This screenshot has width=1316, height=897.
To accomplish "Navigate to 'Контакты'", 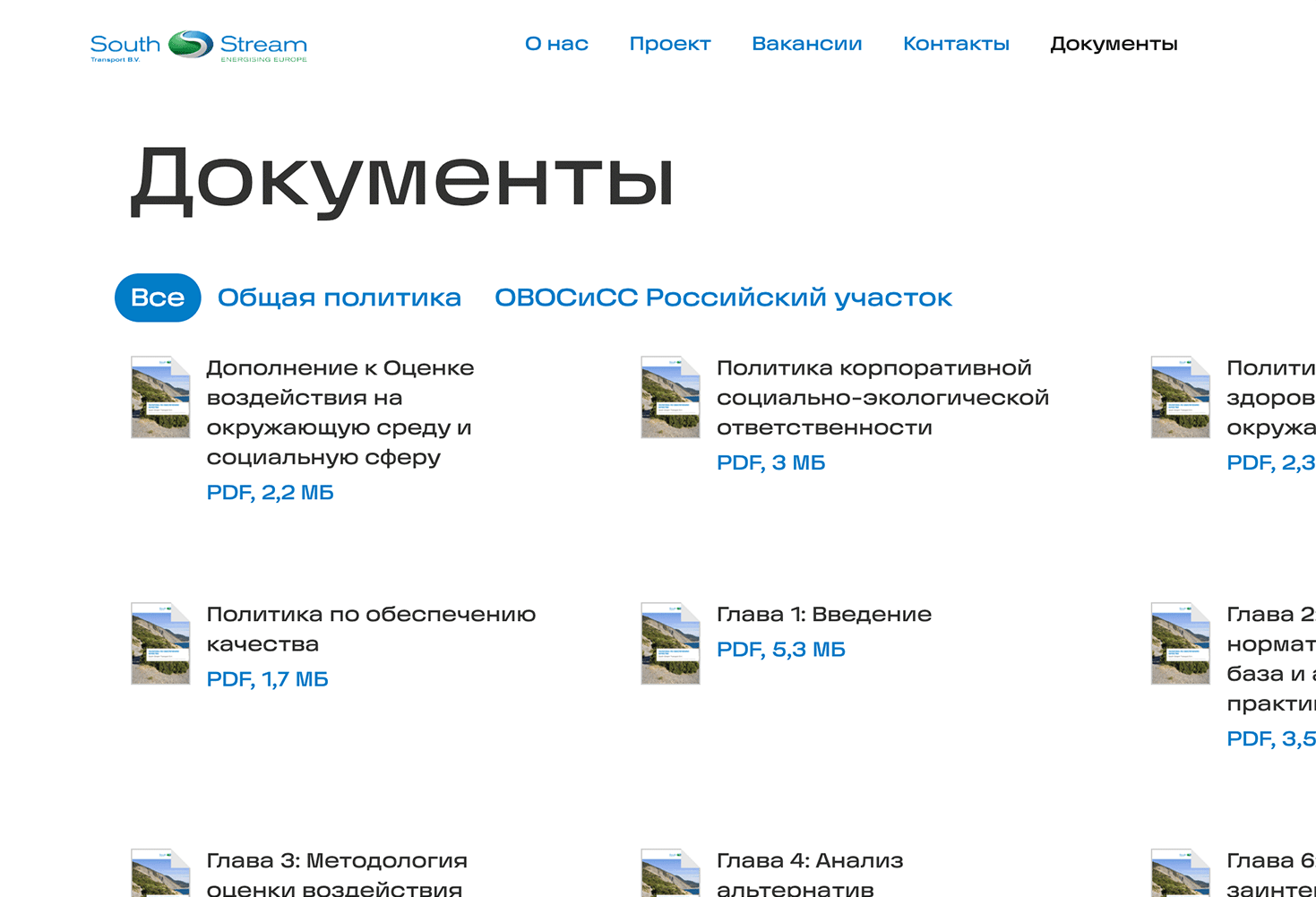I will [x=956, y=44].
